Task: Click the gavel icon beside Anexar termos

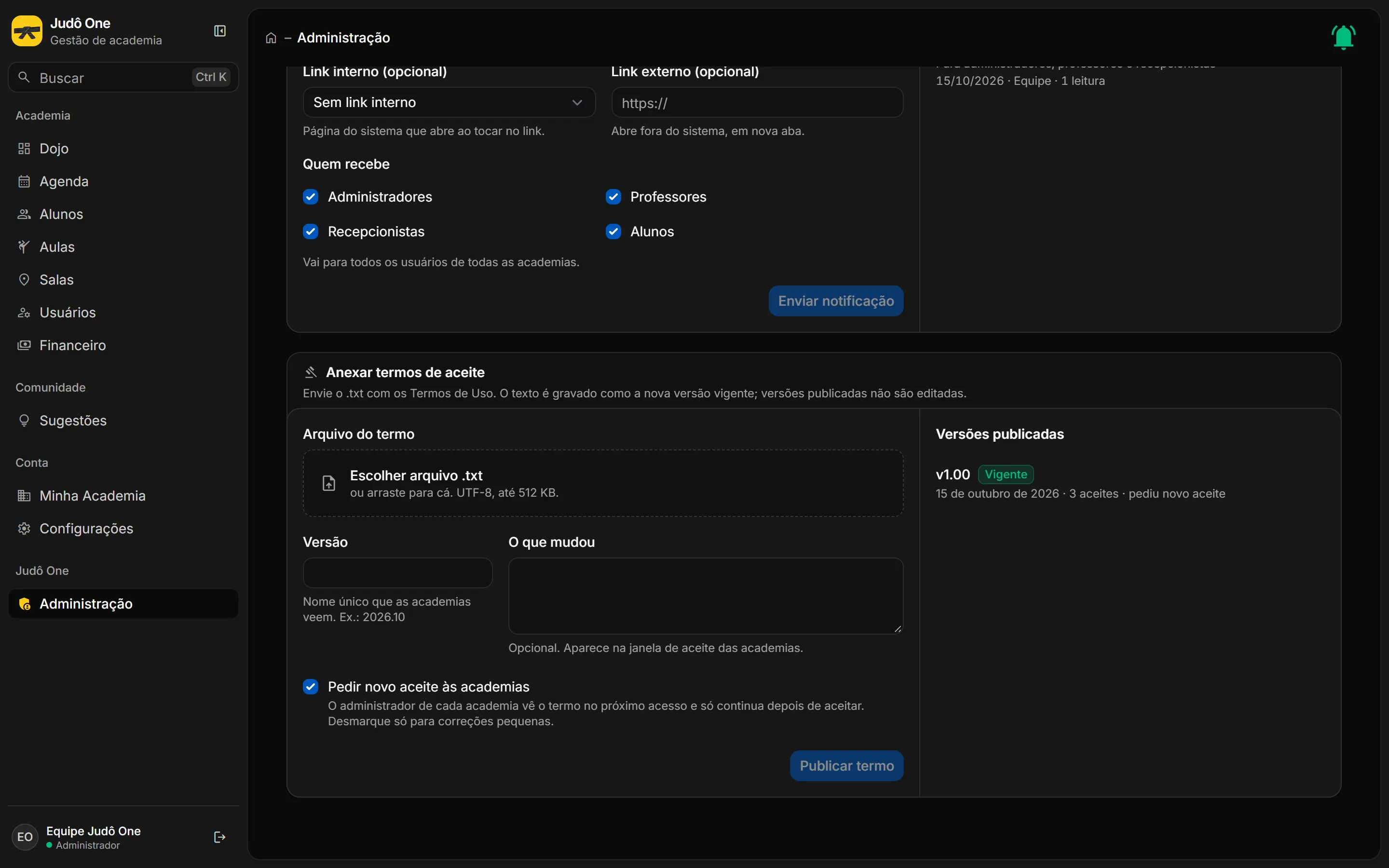Action: [x=311, y=373]
